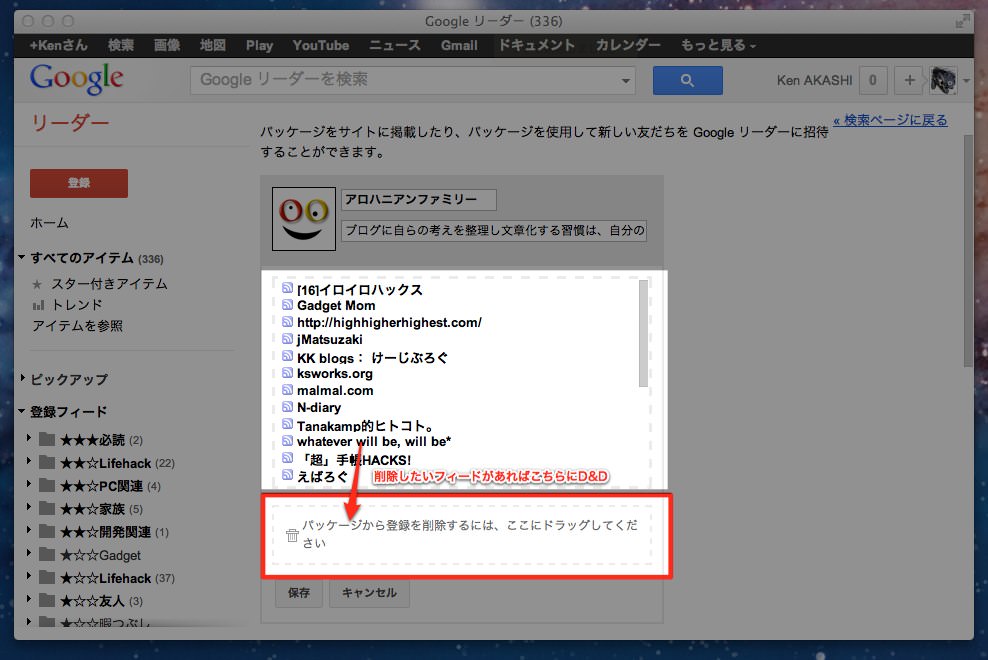
Task: Click the ★★☆家族 folder icon
Action: 47,508
